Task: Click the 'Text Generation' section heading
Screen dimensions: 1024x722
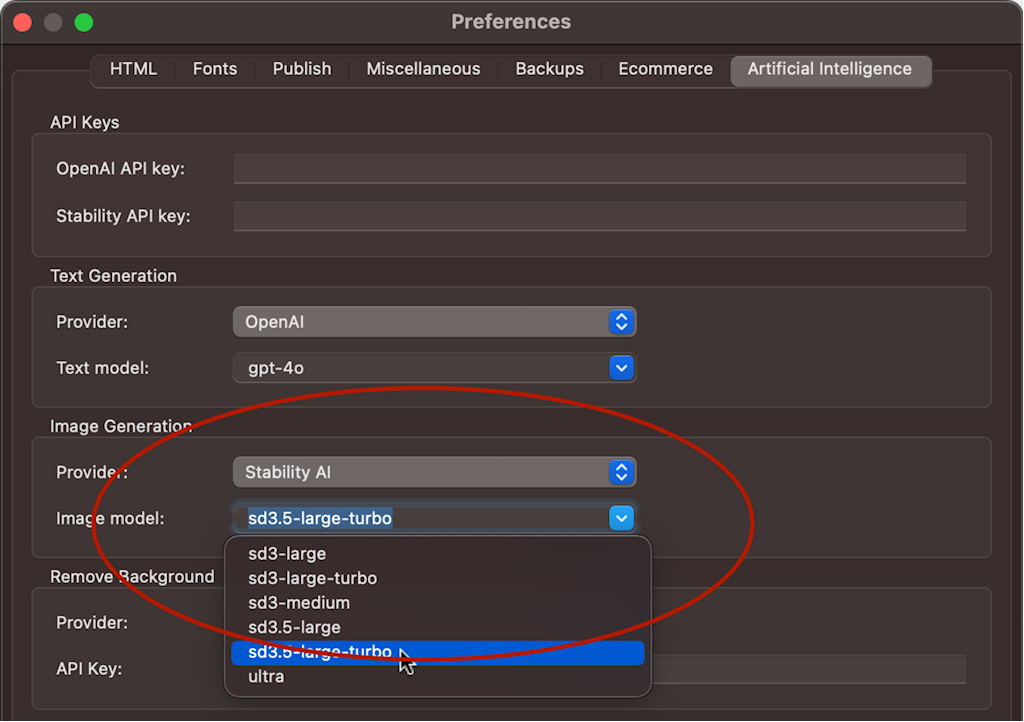Action: (114, 276)
